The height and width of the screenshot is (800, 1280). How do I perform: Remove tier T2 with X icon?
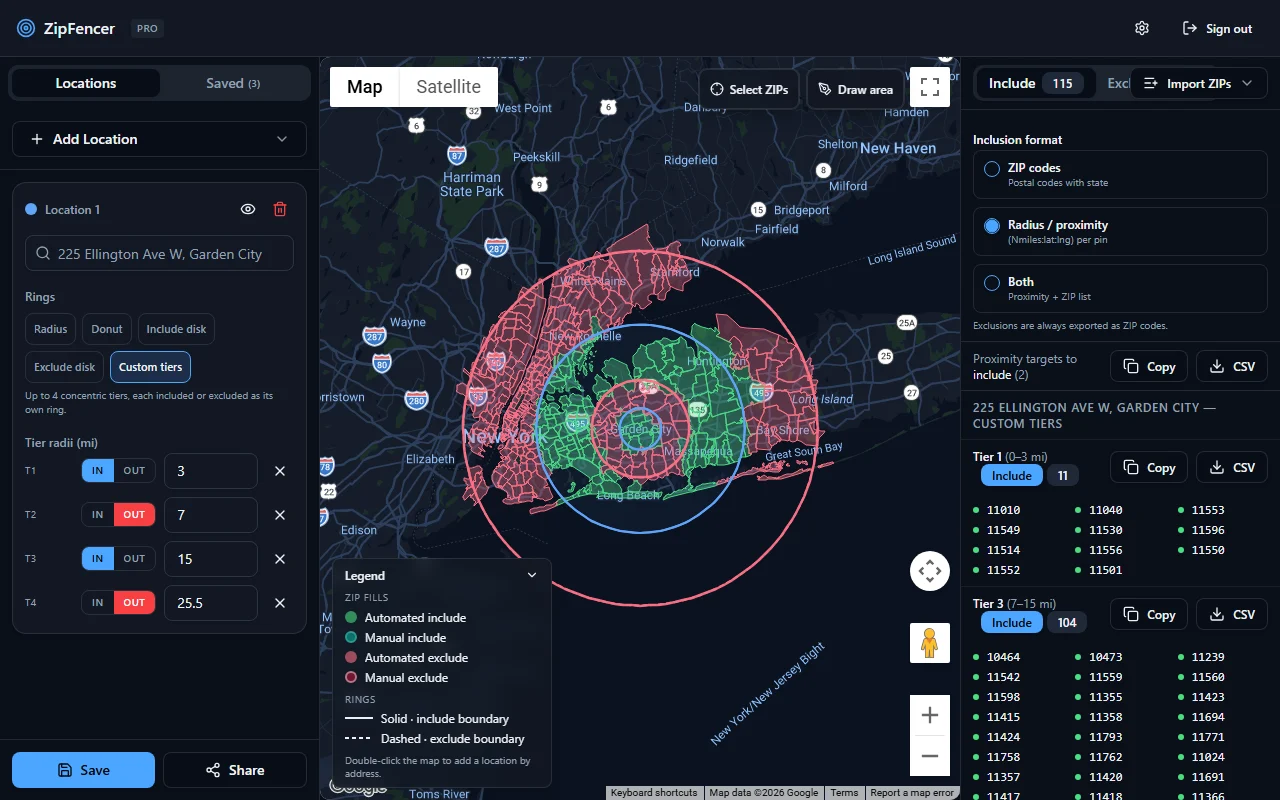click(280, 515)
